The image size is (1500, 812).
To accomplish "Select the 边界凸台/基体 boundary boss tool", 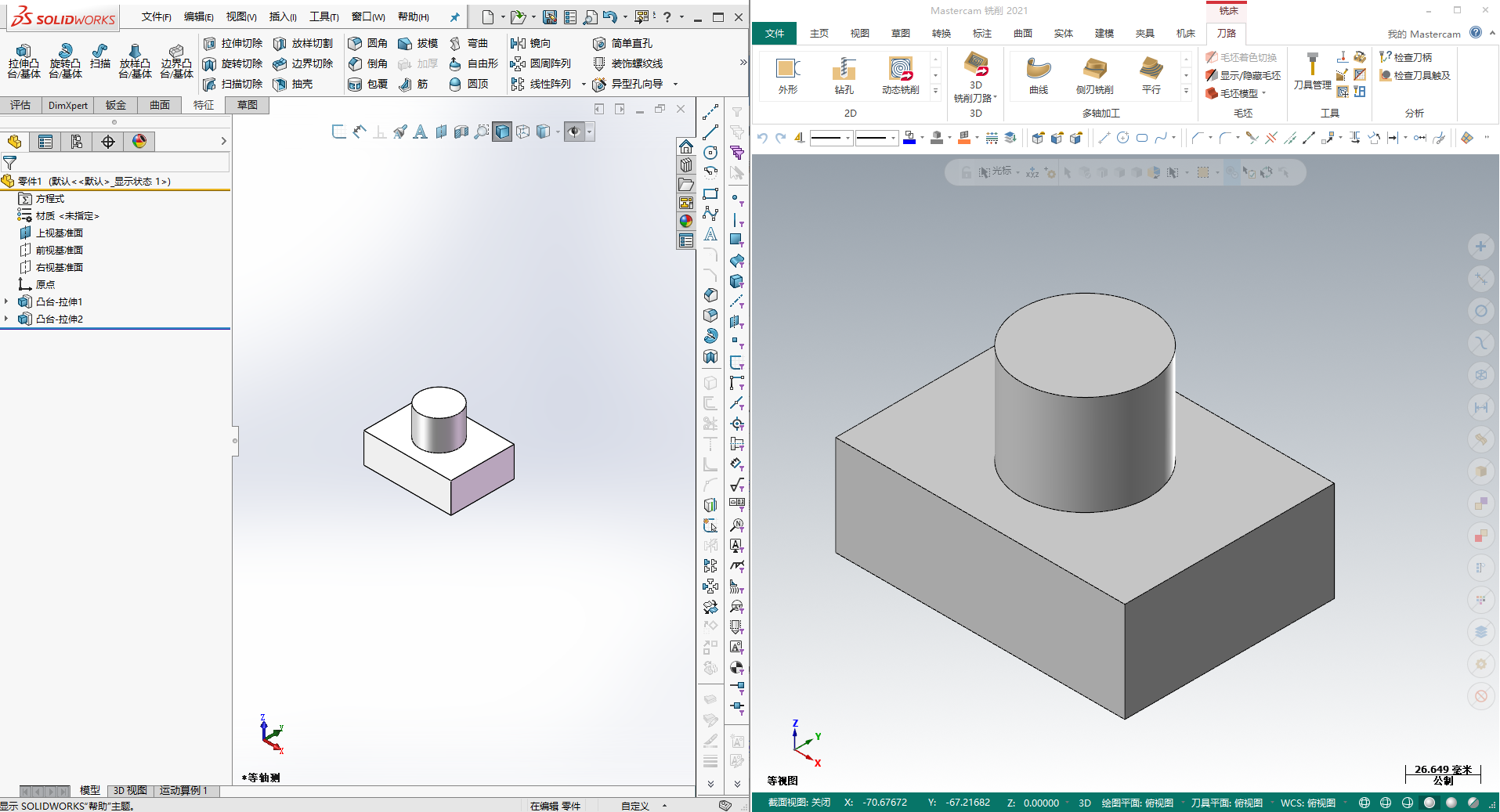I will click(x=176, y=61).
